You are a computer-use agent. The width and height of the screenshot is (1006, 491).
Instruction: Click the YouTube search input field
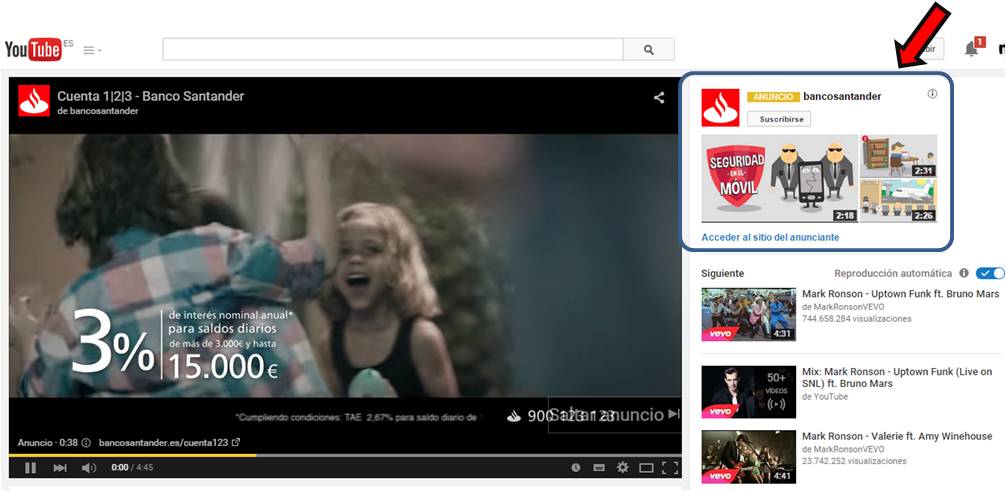(393, 49)
